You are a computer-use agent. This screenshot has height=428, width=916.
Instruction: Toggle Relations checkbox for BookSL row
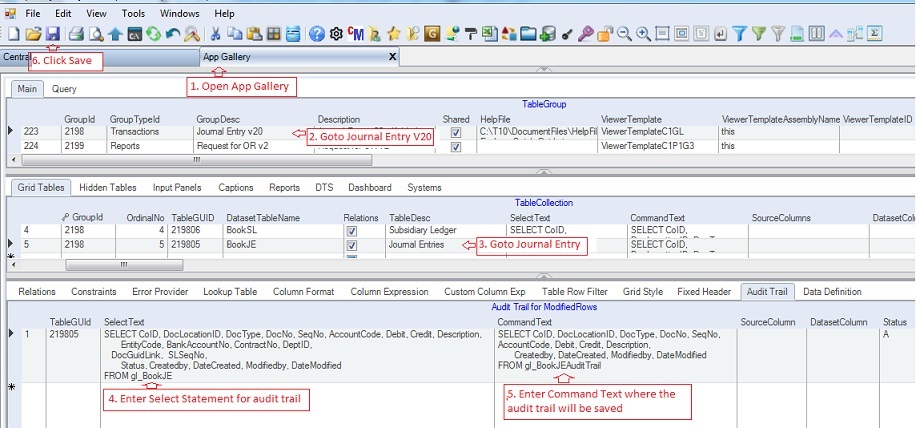352,231
